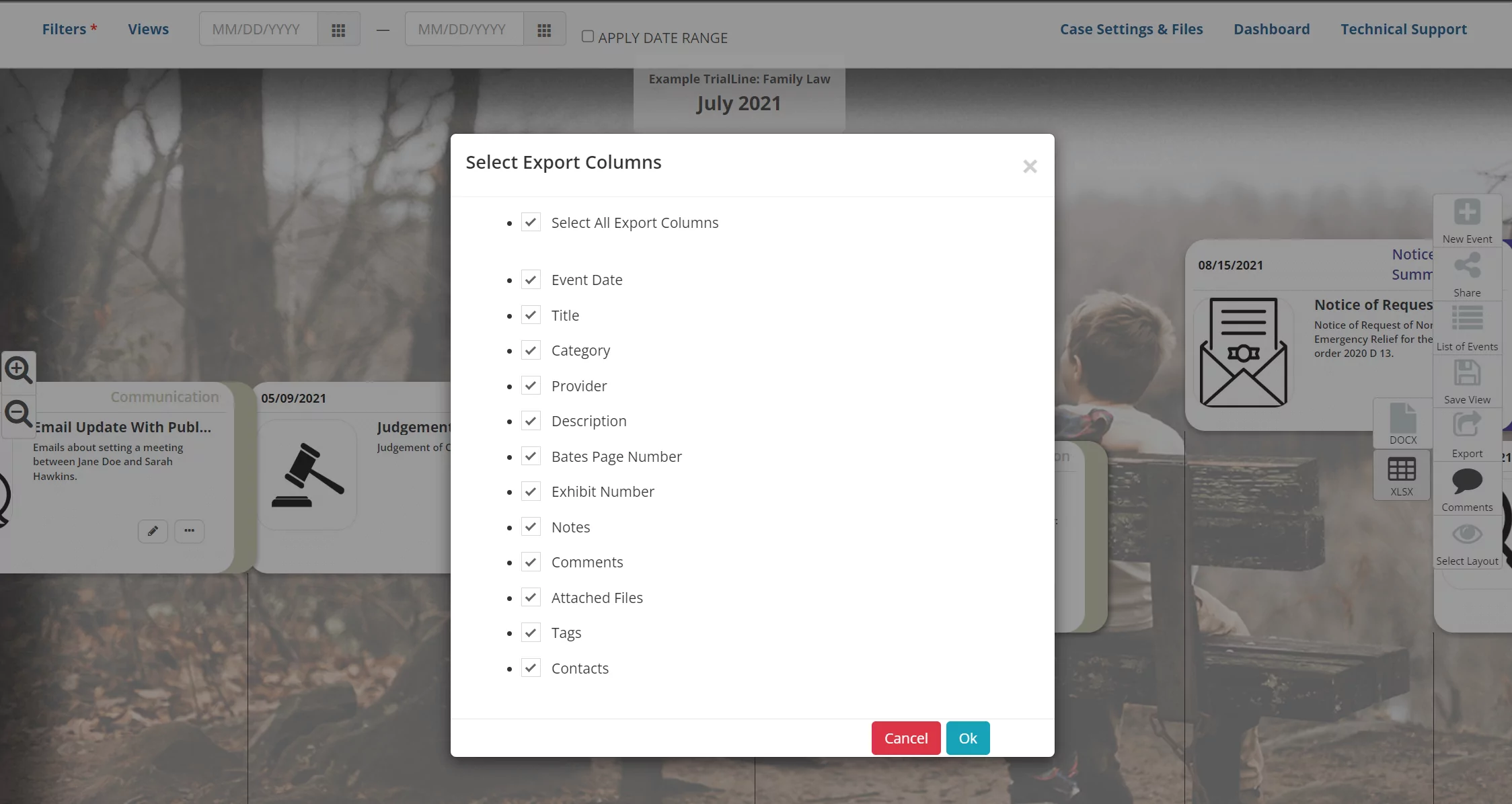Uncheck the Bates Page Number column
1512x804 pixels.
tap(531, 456)
